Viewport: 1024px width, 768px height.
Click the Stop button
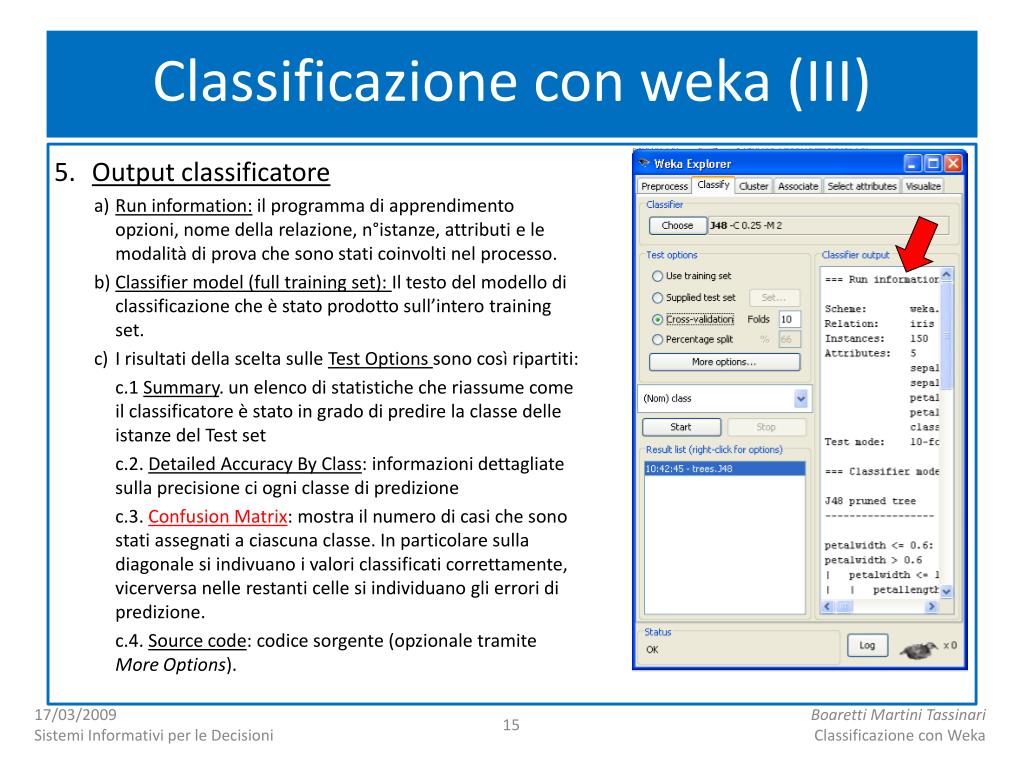coord(766,427)
